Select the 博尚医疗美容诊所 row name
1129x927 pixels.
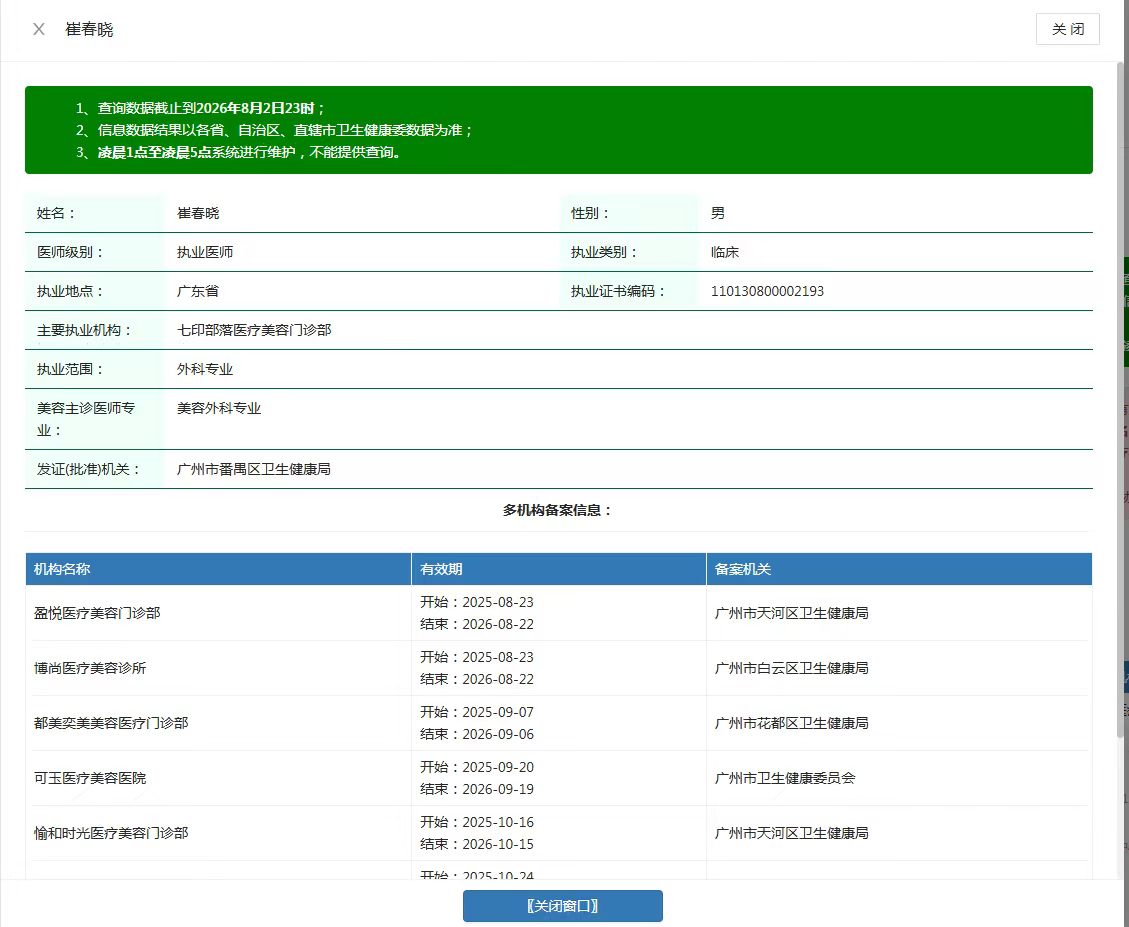point(90,668)
